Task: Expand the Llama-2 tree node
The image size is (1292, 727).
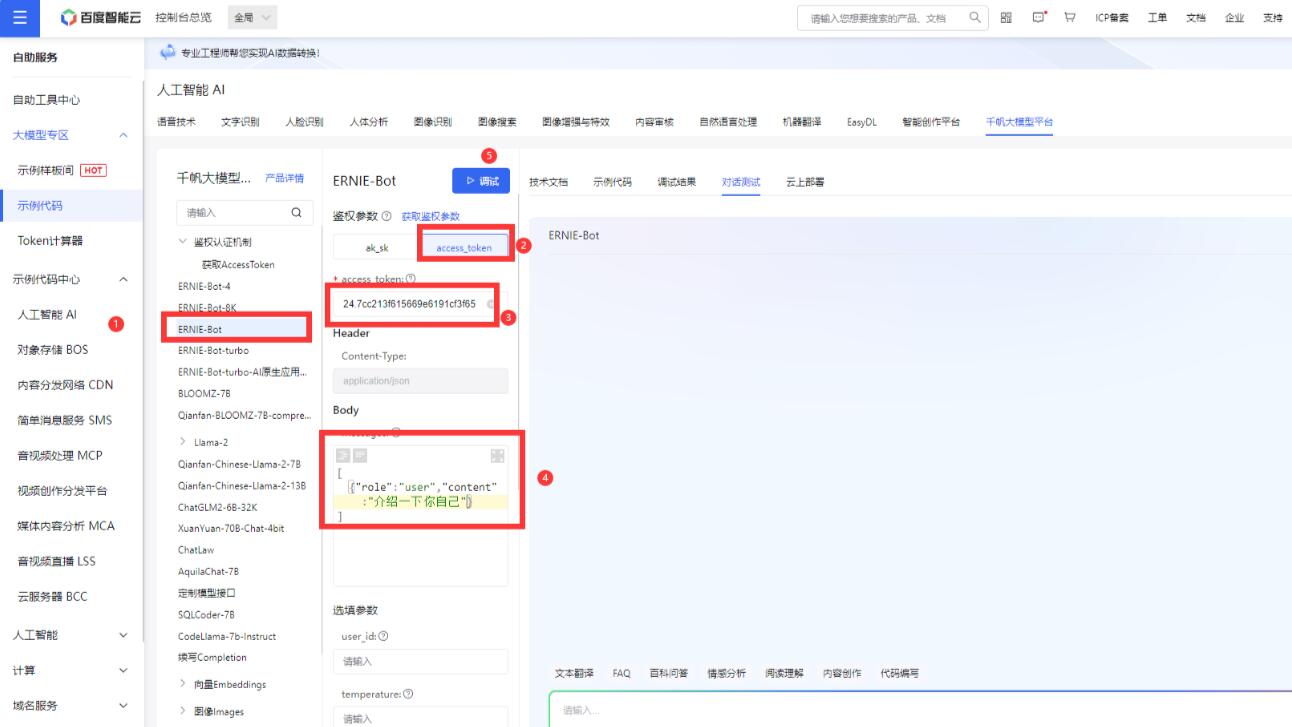Action: click(x=183, y=442)
